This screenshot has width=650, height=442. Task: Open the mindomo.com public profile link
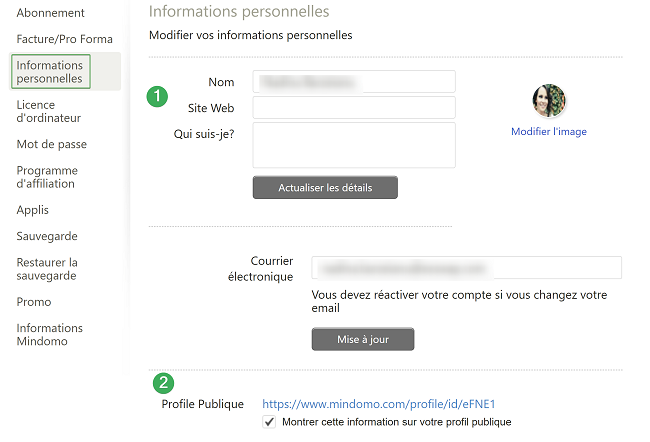(x=378, y=404)
